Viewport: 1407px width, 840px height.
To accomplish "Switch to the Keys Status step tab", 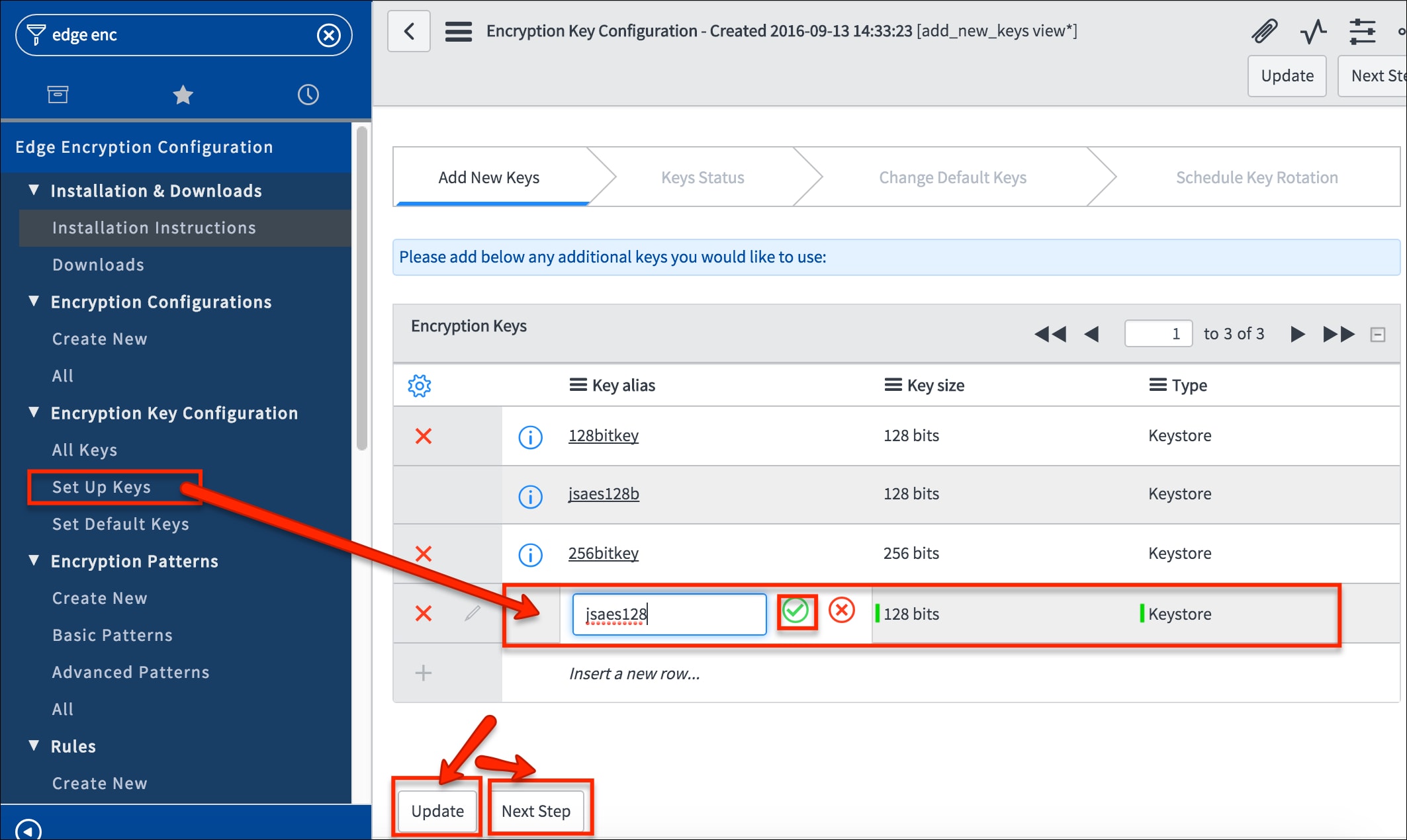I will (x=702, y=177).
